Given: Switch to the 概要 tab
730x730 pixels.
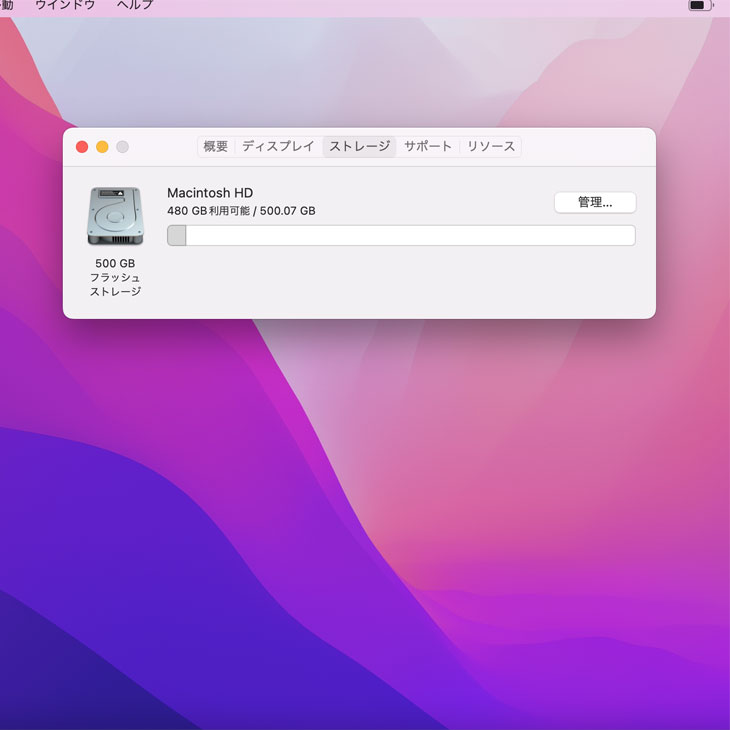Looking at the screenshot, I should tap(216, 147).
